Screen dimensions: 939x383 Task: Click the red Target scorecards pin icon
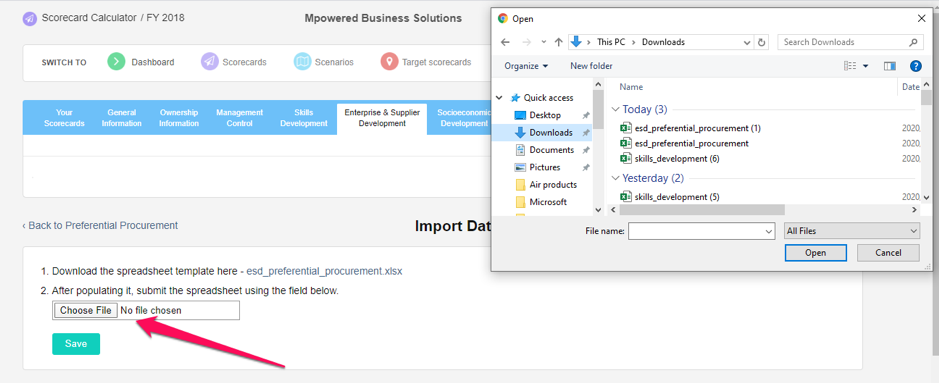pyautogui.click(x=389, y=62)
